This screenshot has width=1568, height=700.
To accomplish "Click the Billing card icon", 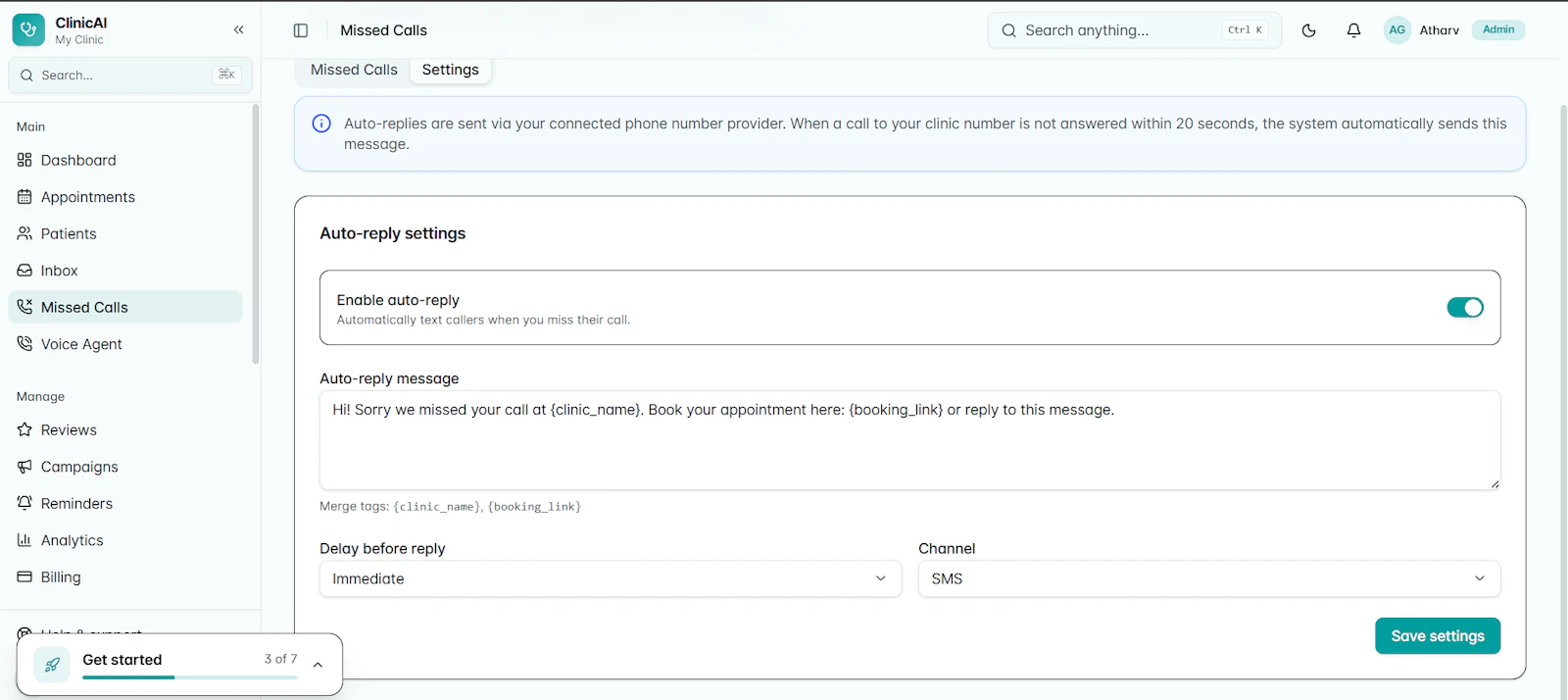I will tap(24, 576).
